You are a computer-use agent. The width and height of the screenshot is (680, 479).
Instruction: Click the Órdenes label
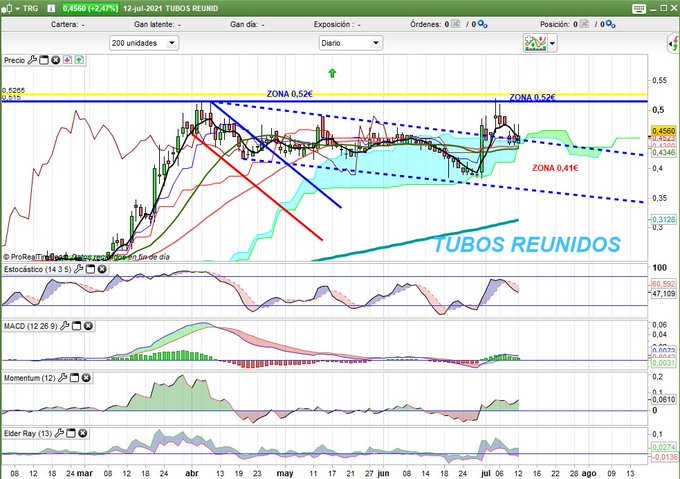(x=425, y=25)
